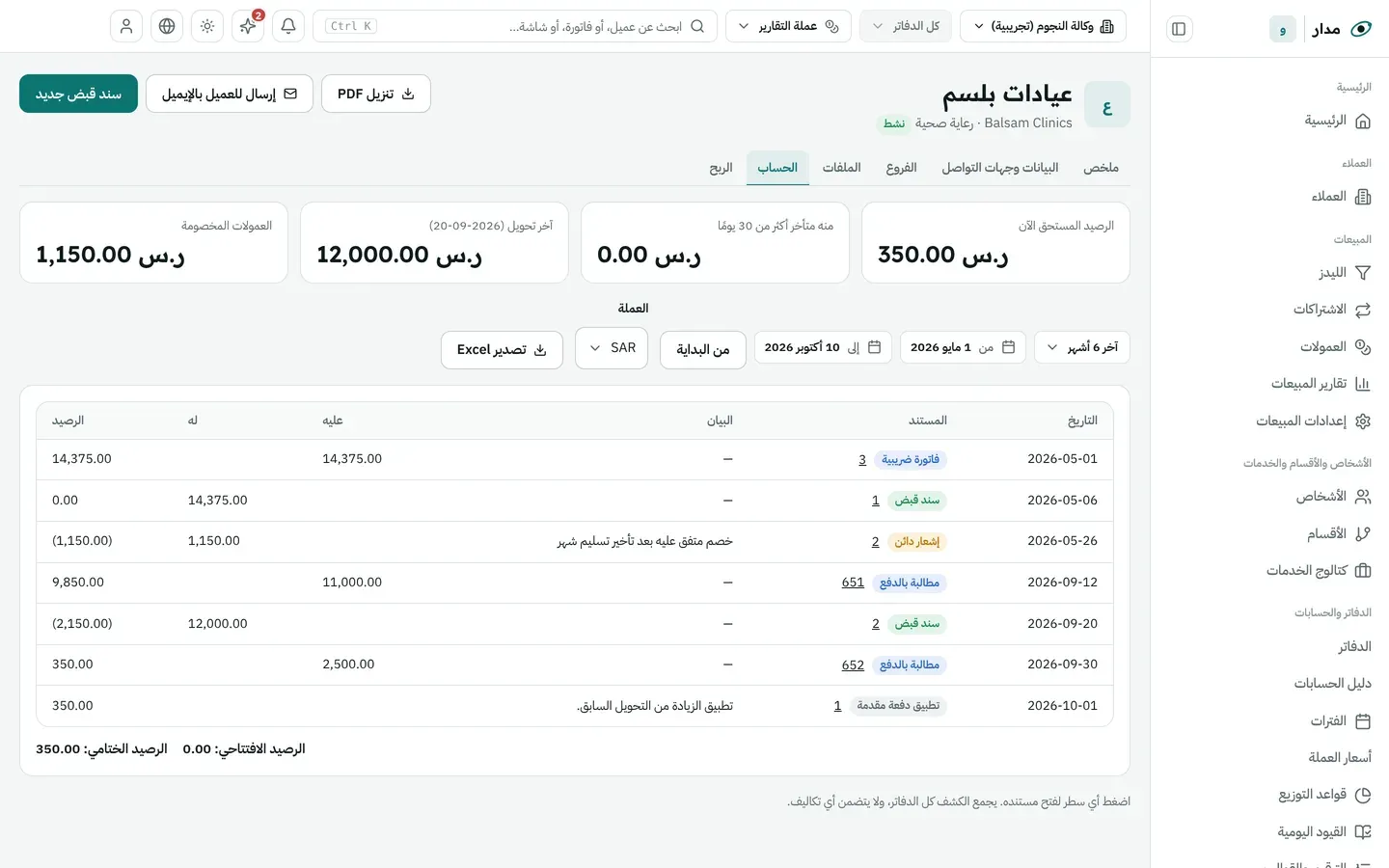The image size is (1389, 868).
Task: Open invoice document link 651
Action: click(x=853, y=583)
